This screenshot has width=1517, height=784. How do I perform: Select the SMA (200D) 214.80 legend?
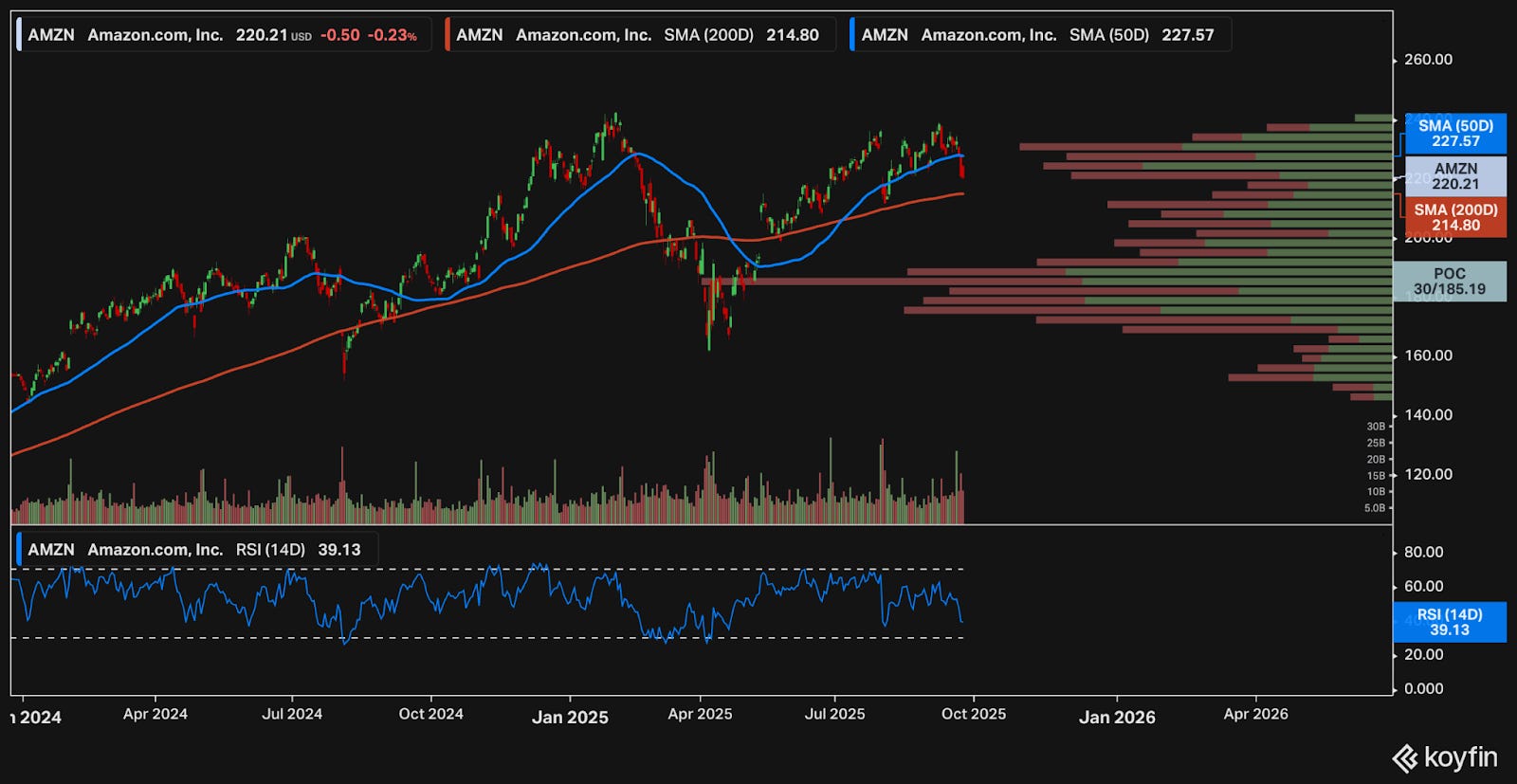(640, 35)
